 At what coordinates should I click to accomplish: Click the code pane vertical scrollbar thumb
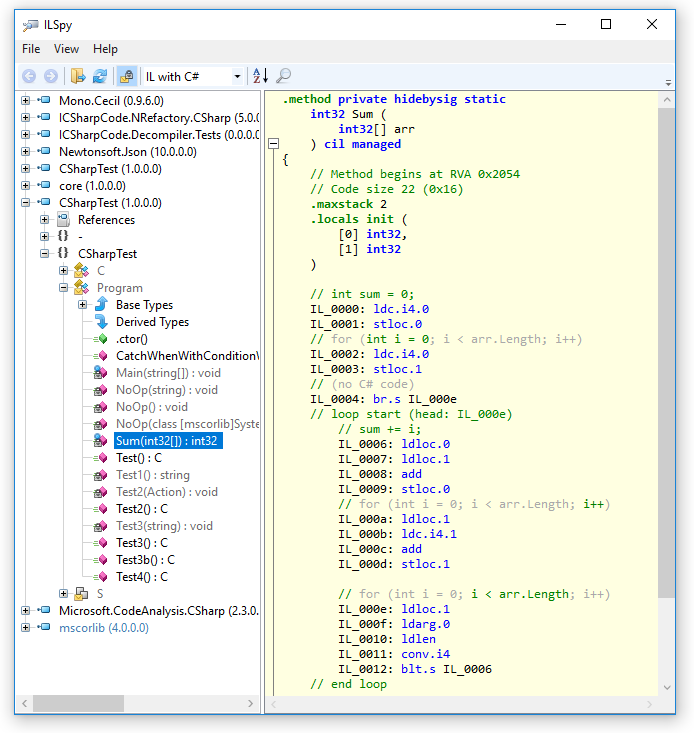coord(666,353)
